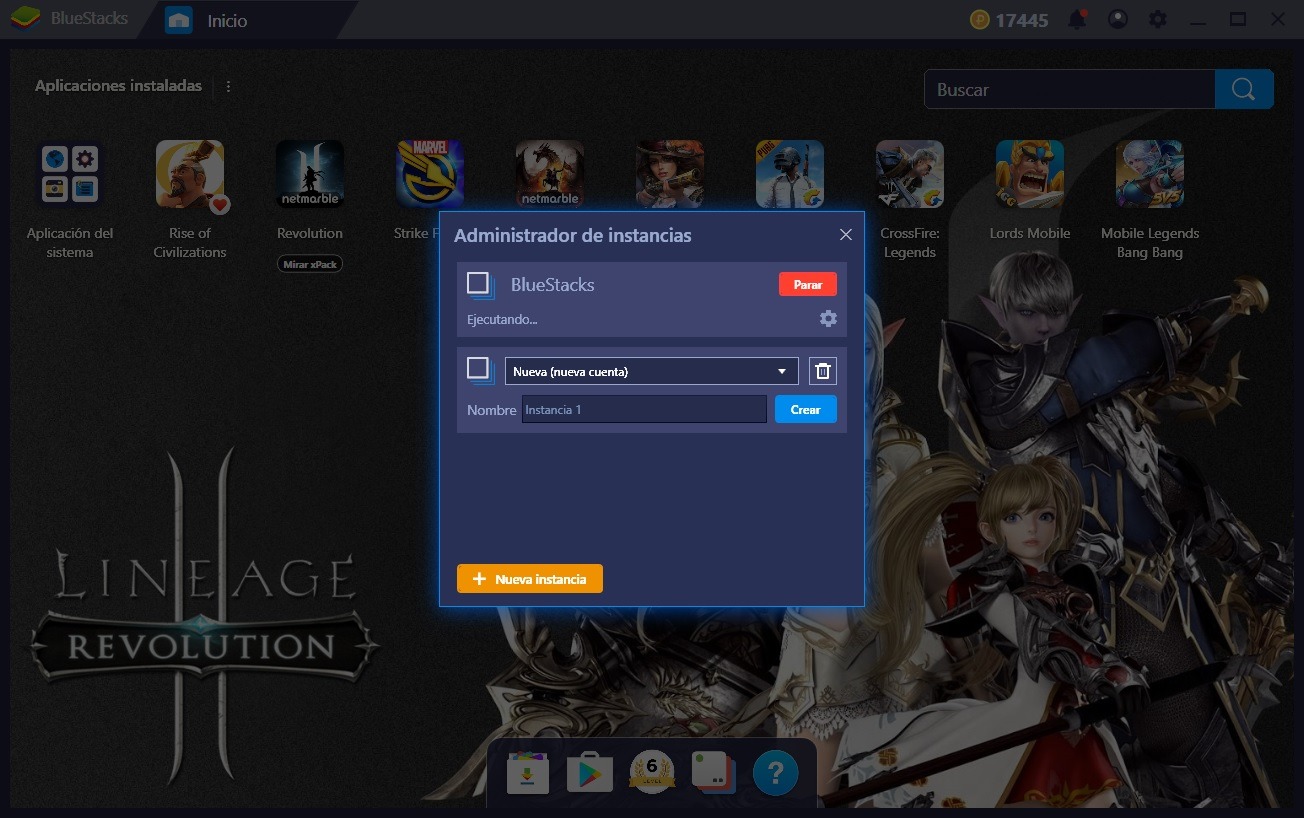Click the Aplicaciones instaladas heading
This screenshot has width=1304, height=818.
pos(118,86)
